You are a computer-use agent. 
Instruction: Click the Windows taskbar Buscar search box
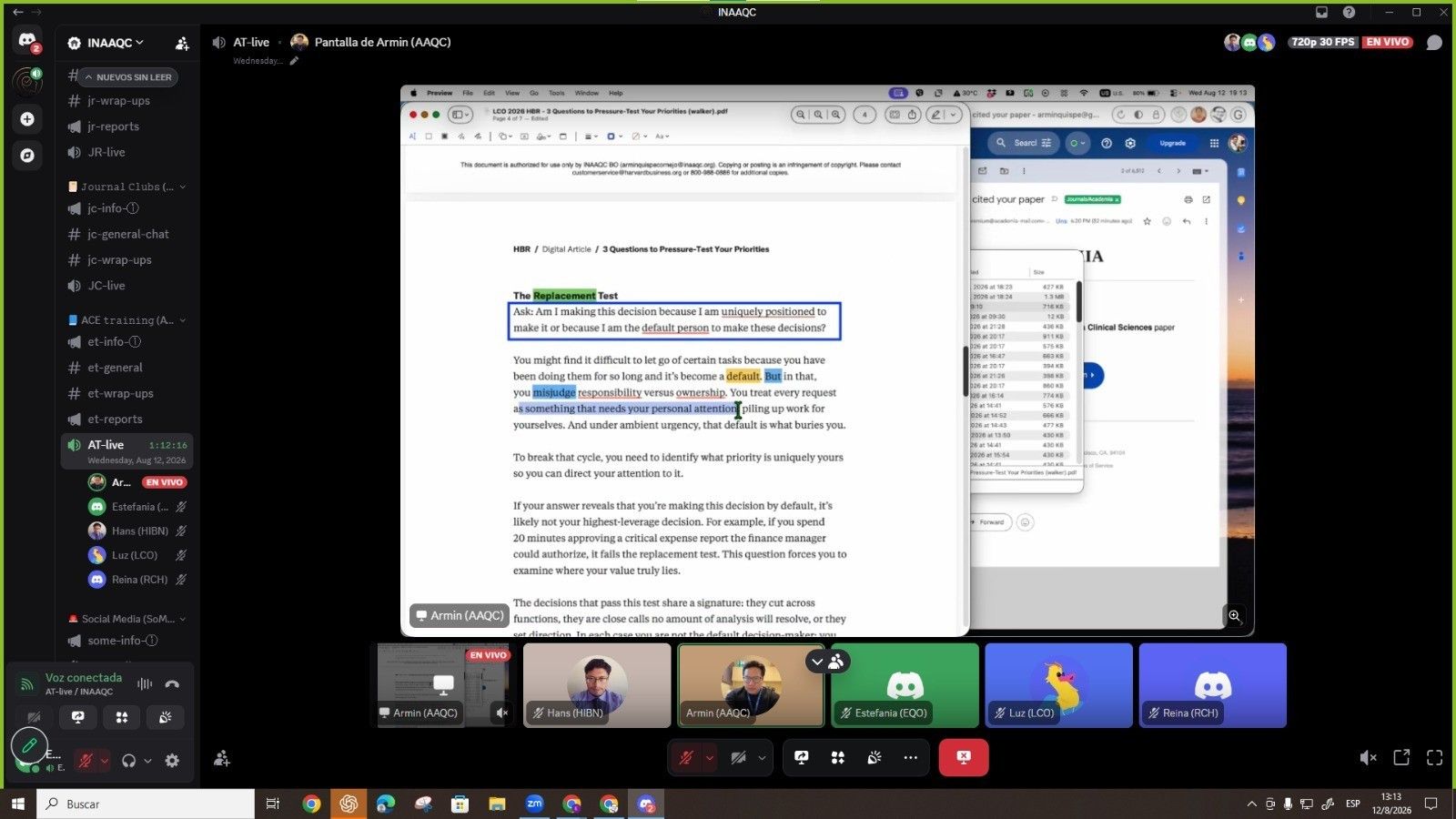[x=146, y=804]
